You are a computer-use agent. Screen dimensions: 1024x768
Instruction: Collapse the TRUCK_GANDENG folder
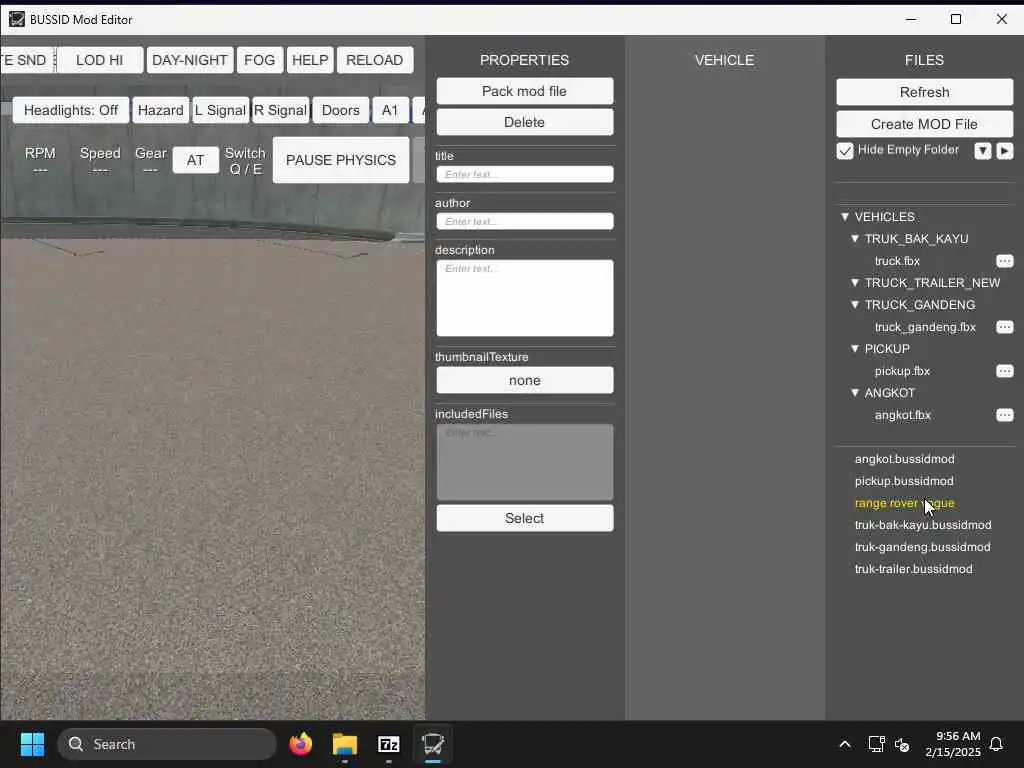(855, 305)
